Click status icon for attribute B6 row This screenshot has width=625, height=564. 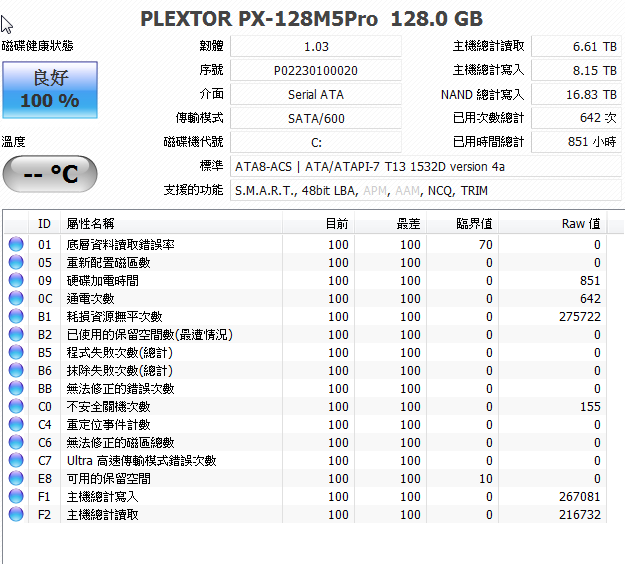pos(16,370)
